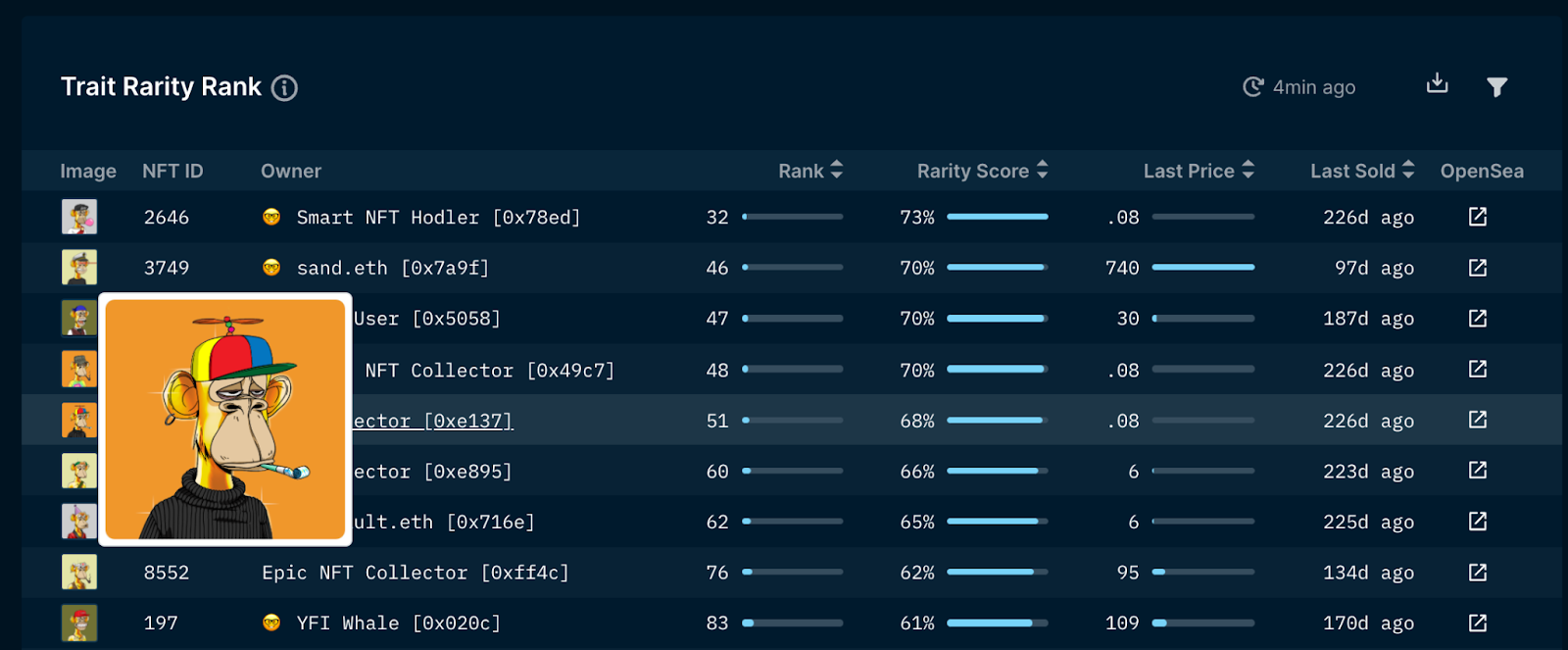Click enlarged ape preview with propeller hat

(225, 420)
